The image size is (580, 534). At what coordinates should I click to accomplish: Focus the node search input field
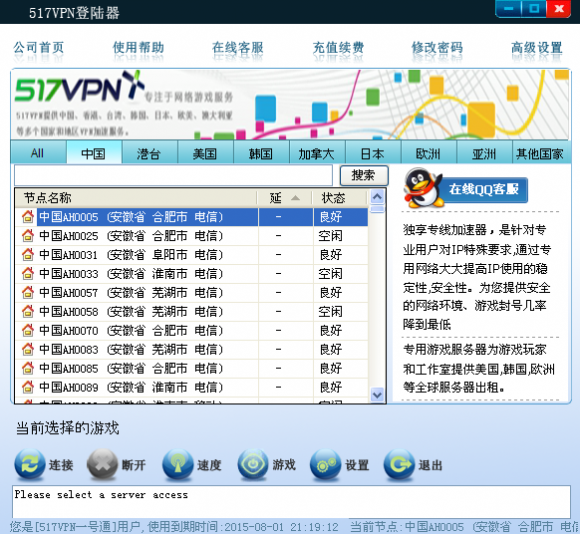click(x=173, y=175)
